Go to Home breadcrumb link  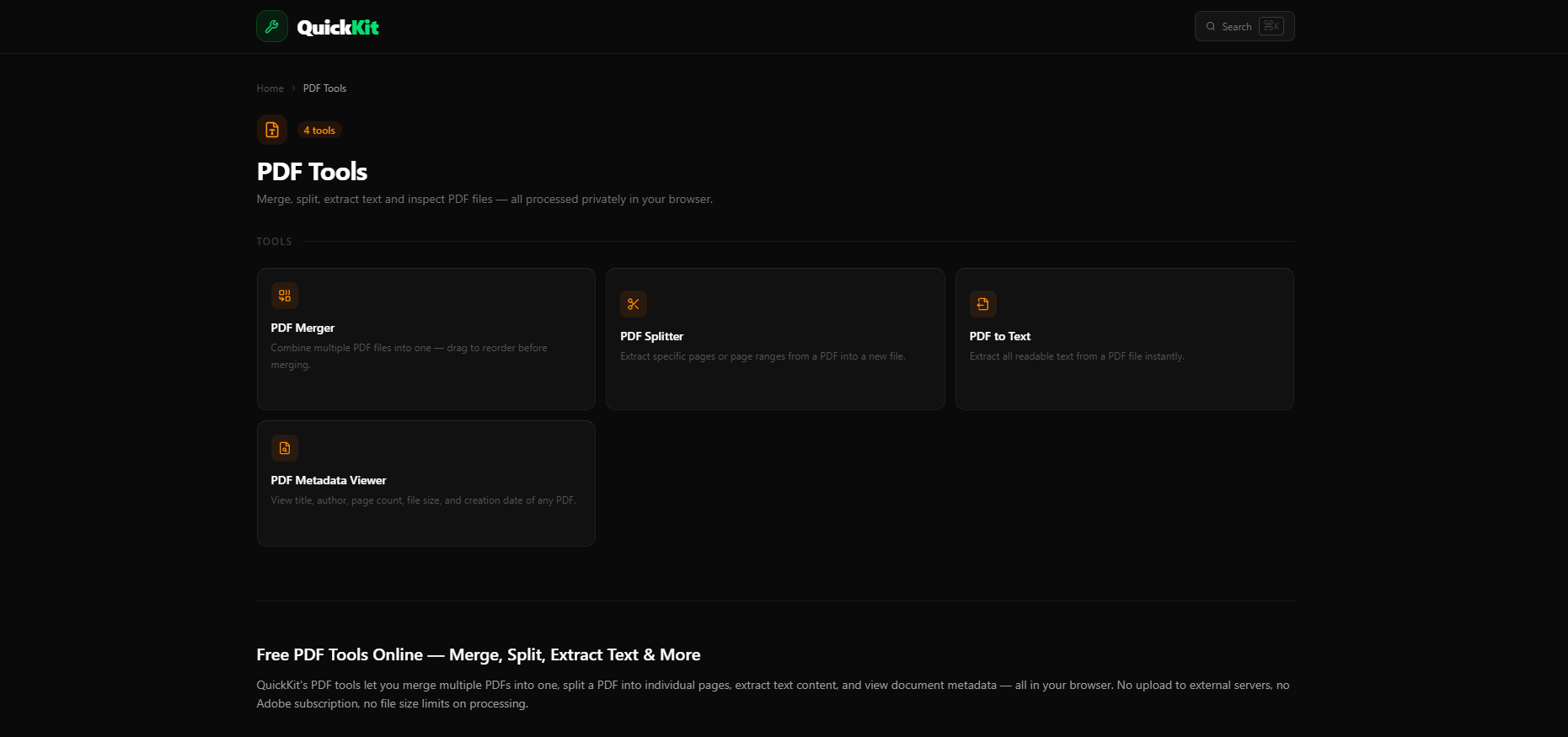point(270,88)
